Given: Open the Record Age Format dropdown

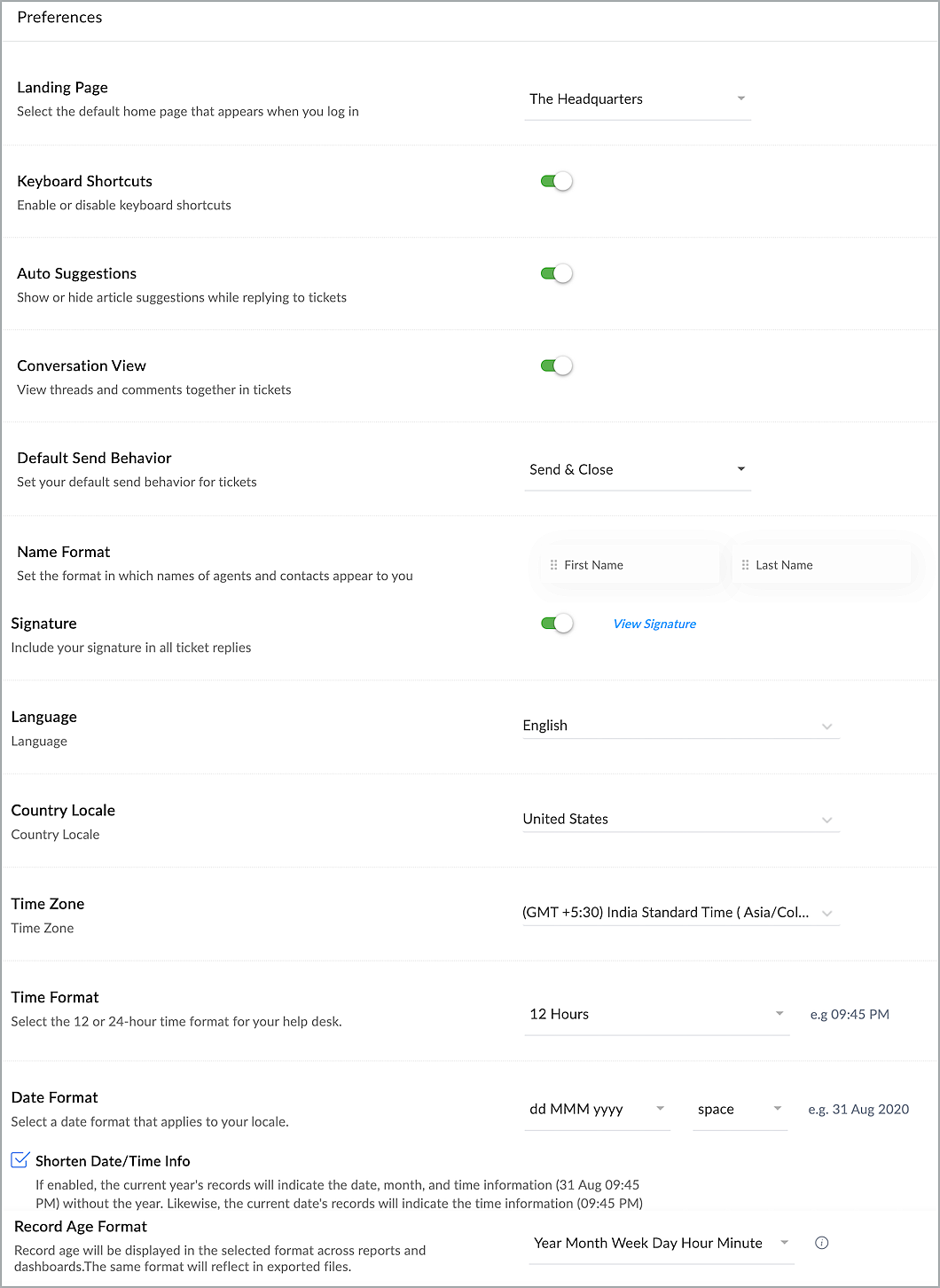Looking at the screenshot, I should [661, 1244].
